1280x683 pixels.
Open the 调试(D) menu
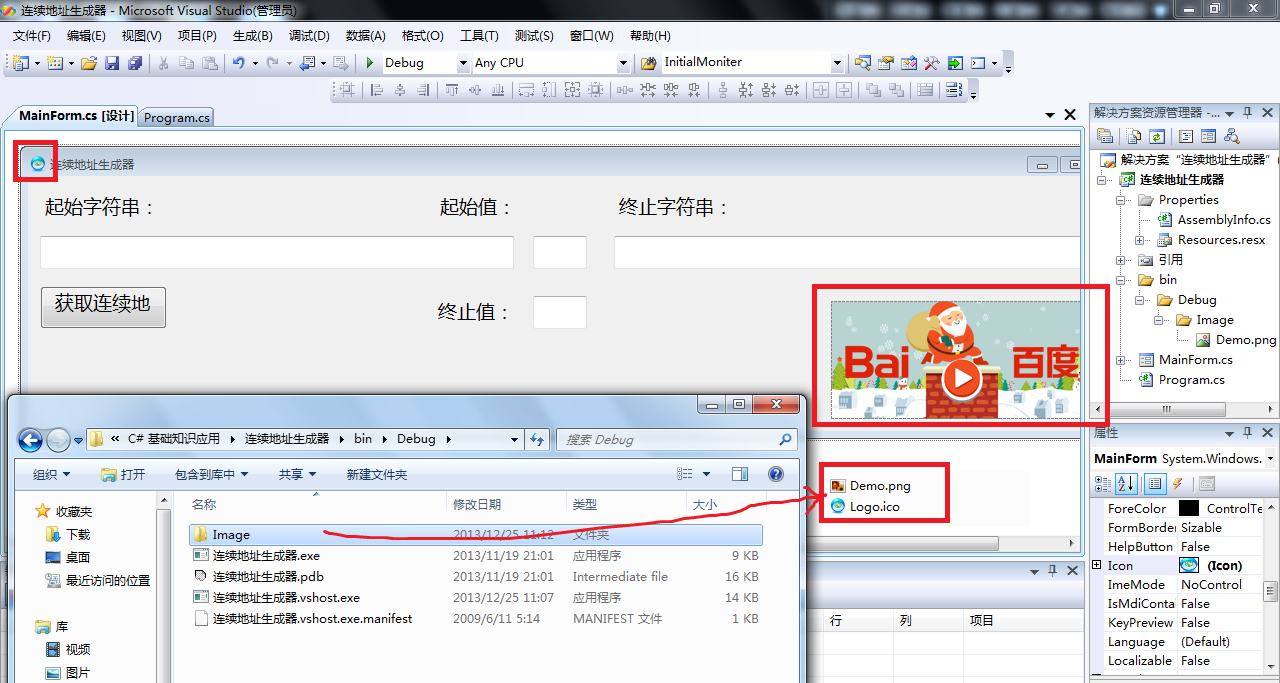pos(309,36)
